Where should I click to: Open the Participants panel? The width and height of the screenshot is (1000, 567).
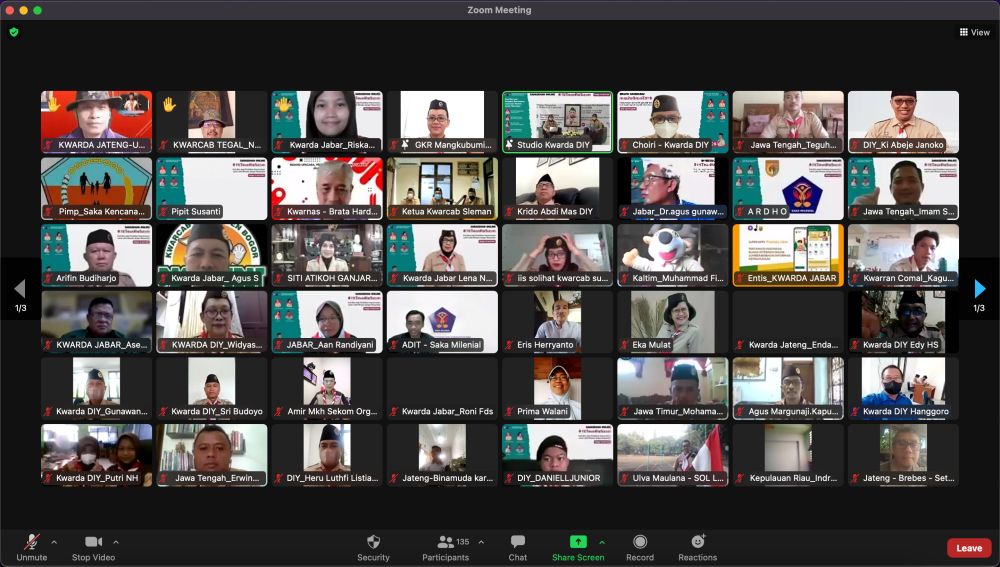coord(446,547)
